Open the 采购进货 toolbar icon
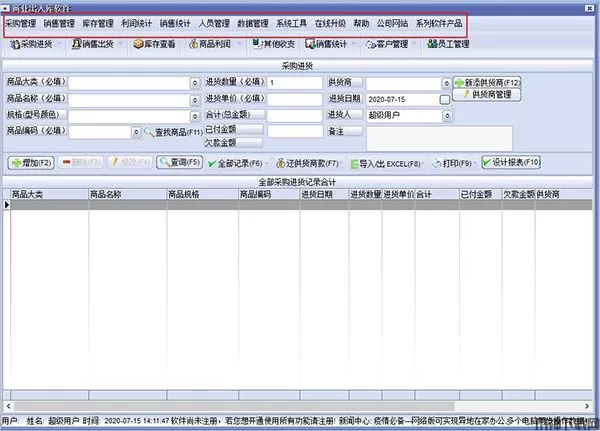 [x=14, y=45]
